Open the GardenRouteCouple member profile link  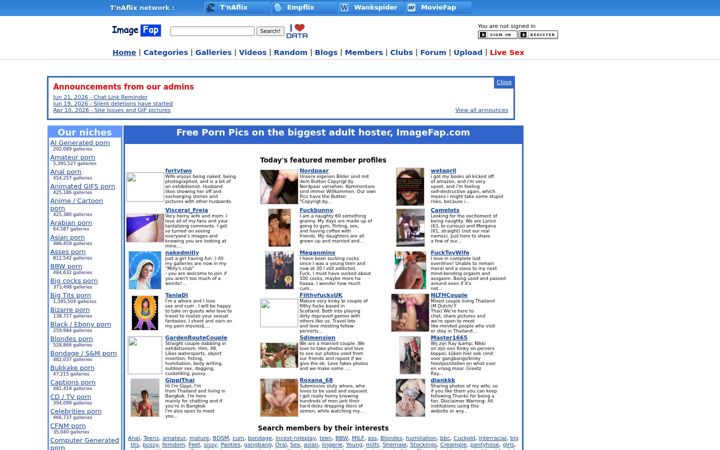coord(196,338)
